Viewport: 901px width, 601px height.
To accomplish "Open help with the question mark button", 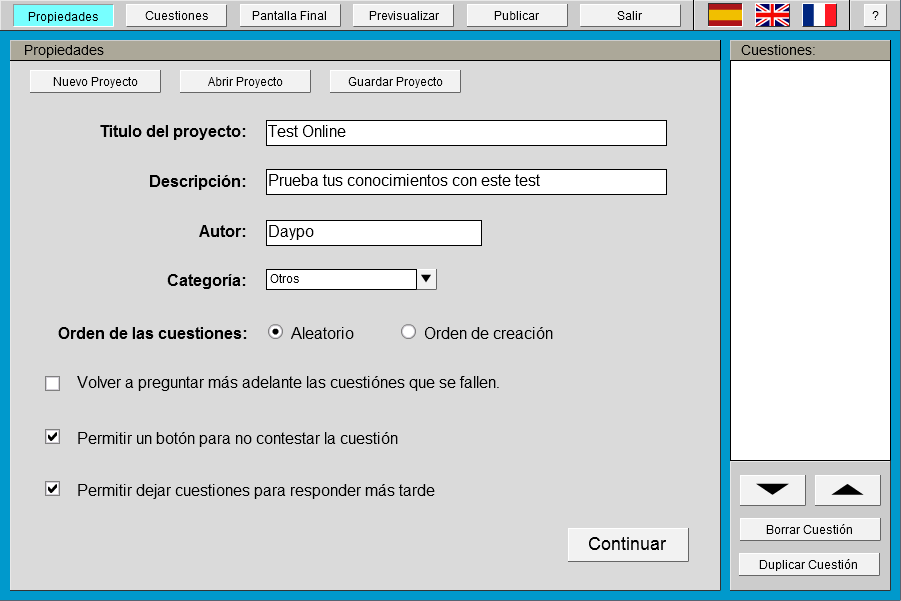I will tap(875, 16).
